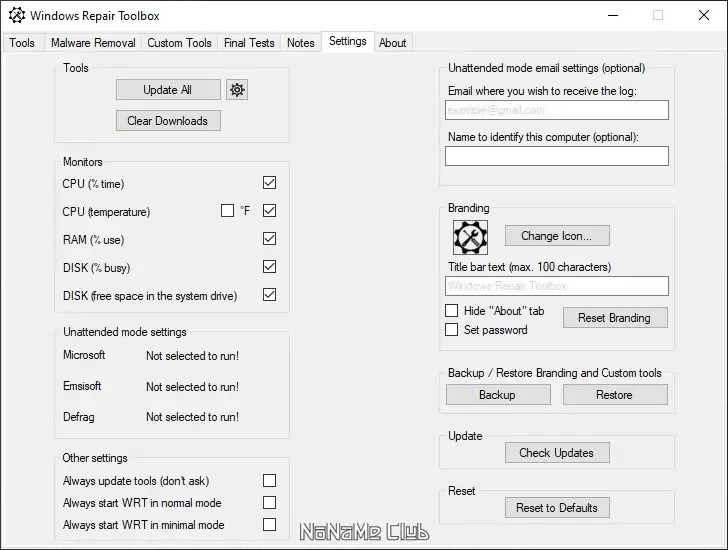728x550 pixels.
Task: Check the Hide "About" tab option
Action: (x=451, y=311)
